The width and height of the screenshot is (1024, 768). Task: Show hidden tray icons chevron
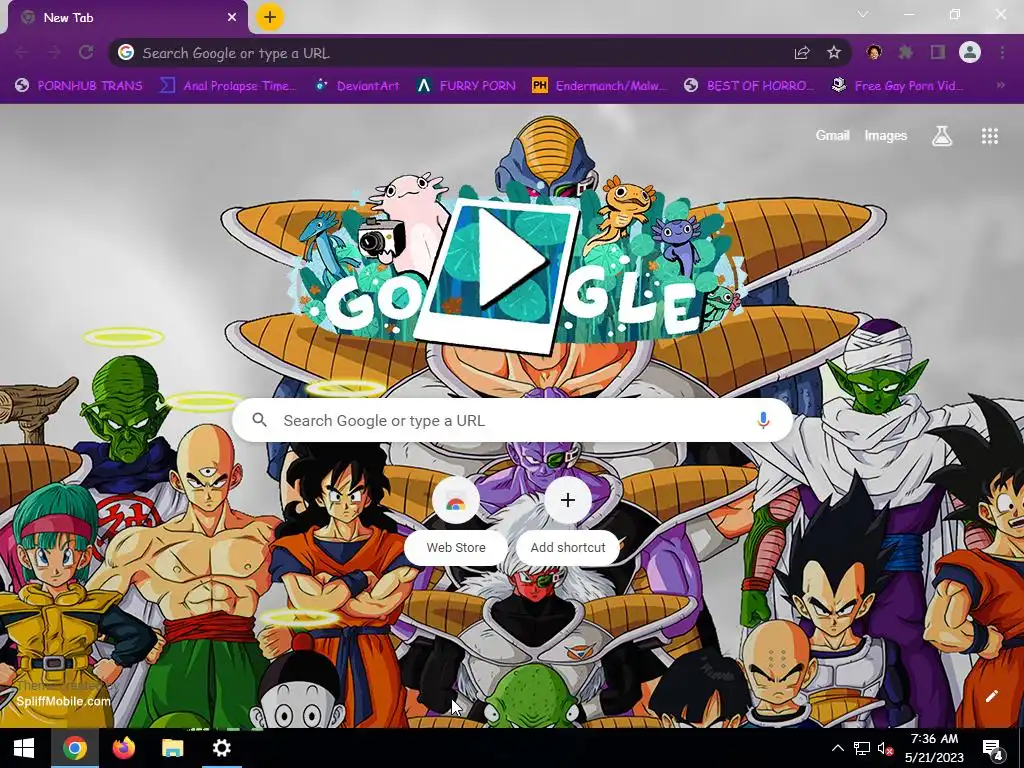pos(837,748)
